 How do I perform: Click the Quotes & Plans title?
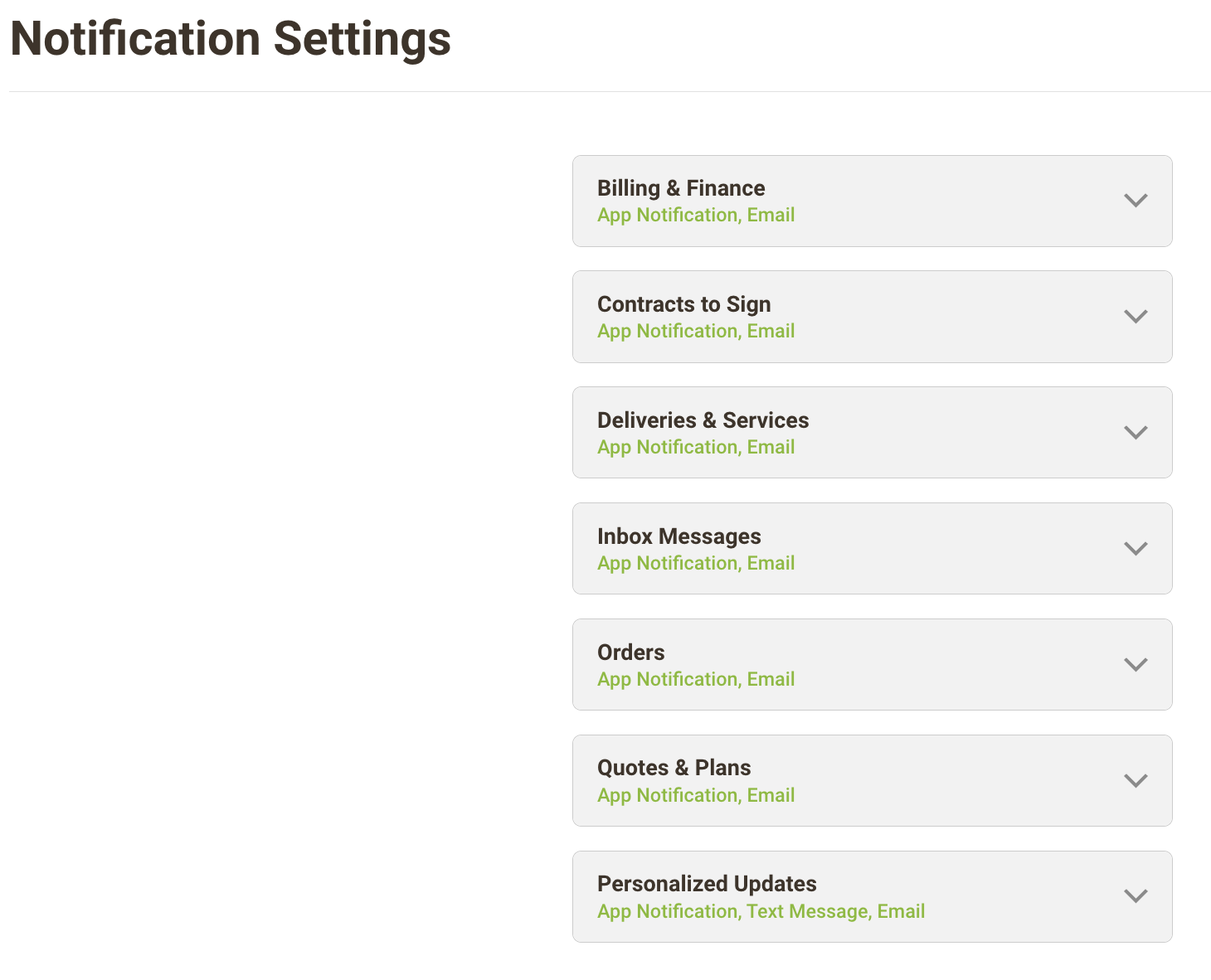pyautogui.click(x=674, y=768)
